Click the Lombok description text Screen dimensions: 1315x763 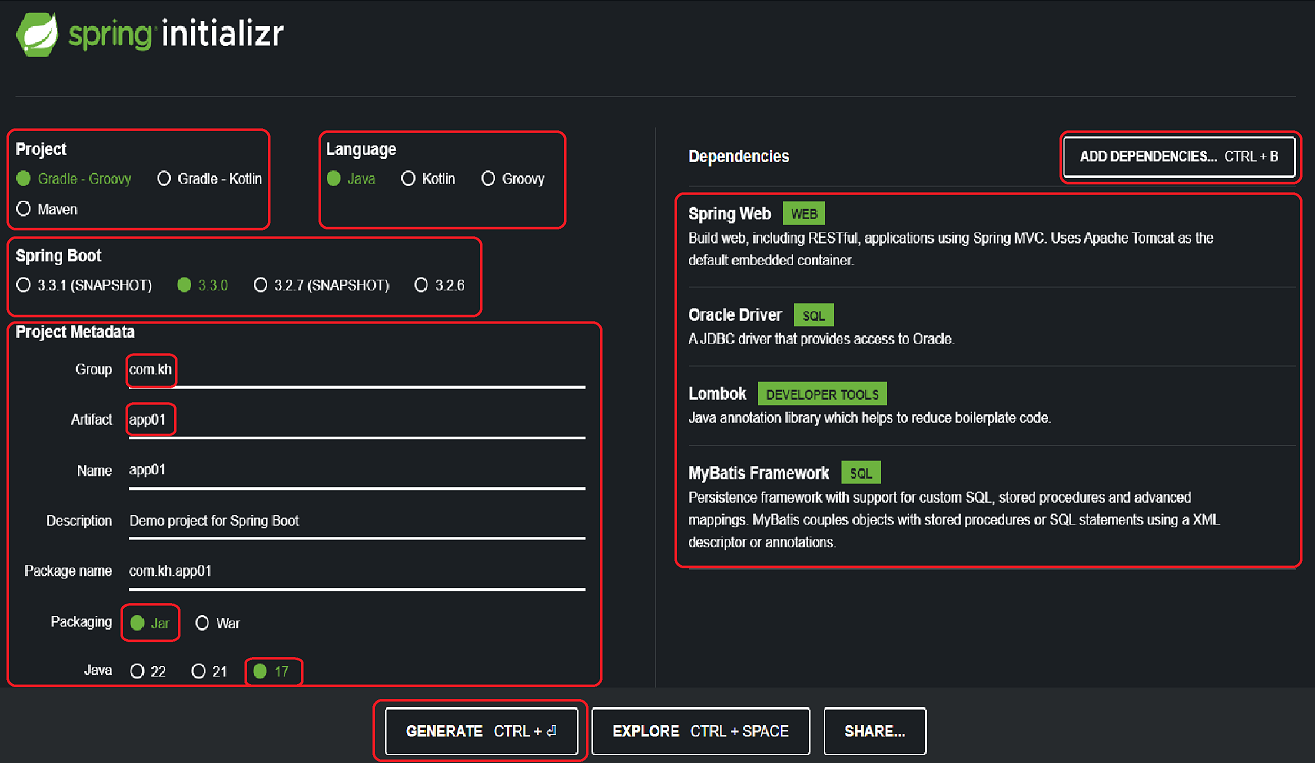(x=870, y=418)
